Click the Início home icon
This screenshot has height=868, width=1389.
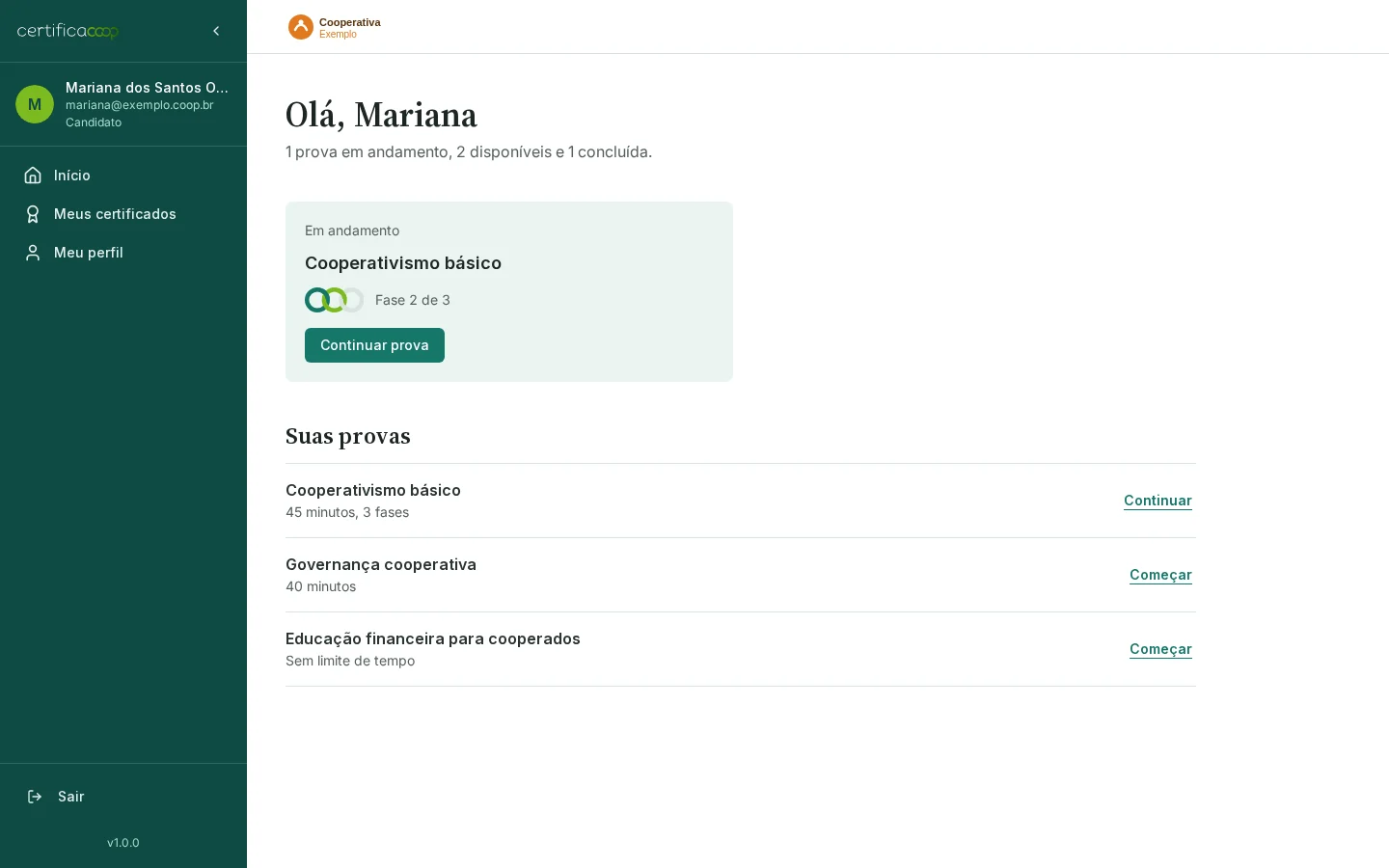pos(33,176)
